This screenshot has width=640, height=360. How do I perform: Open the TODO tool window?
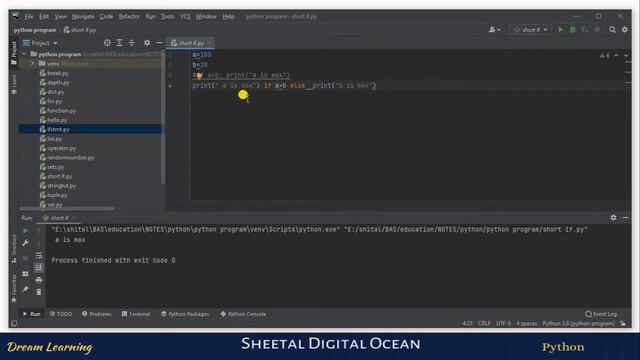[x=61, y=314]
